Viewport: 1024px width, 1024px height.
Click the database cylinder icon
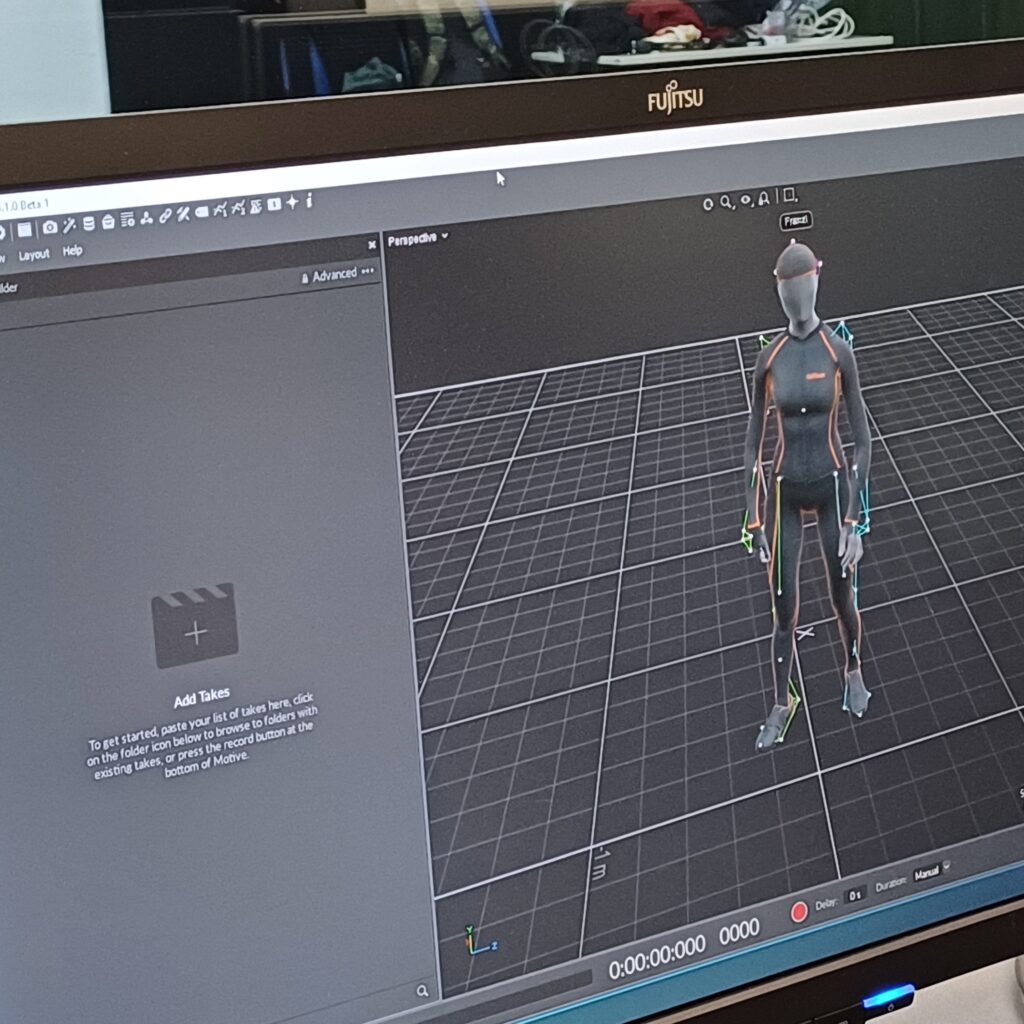point(89,223)
